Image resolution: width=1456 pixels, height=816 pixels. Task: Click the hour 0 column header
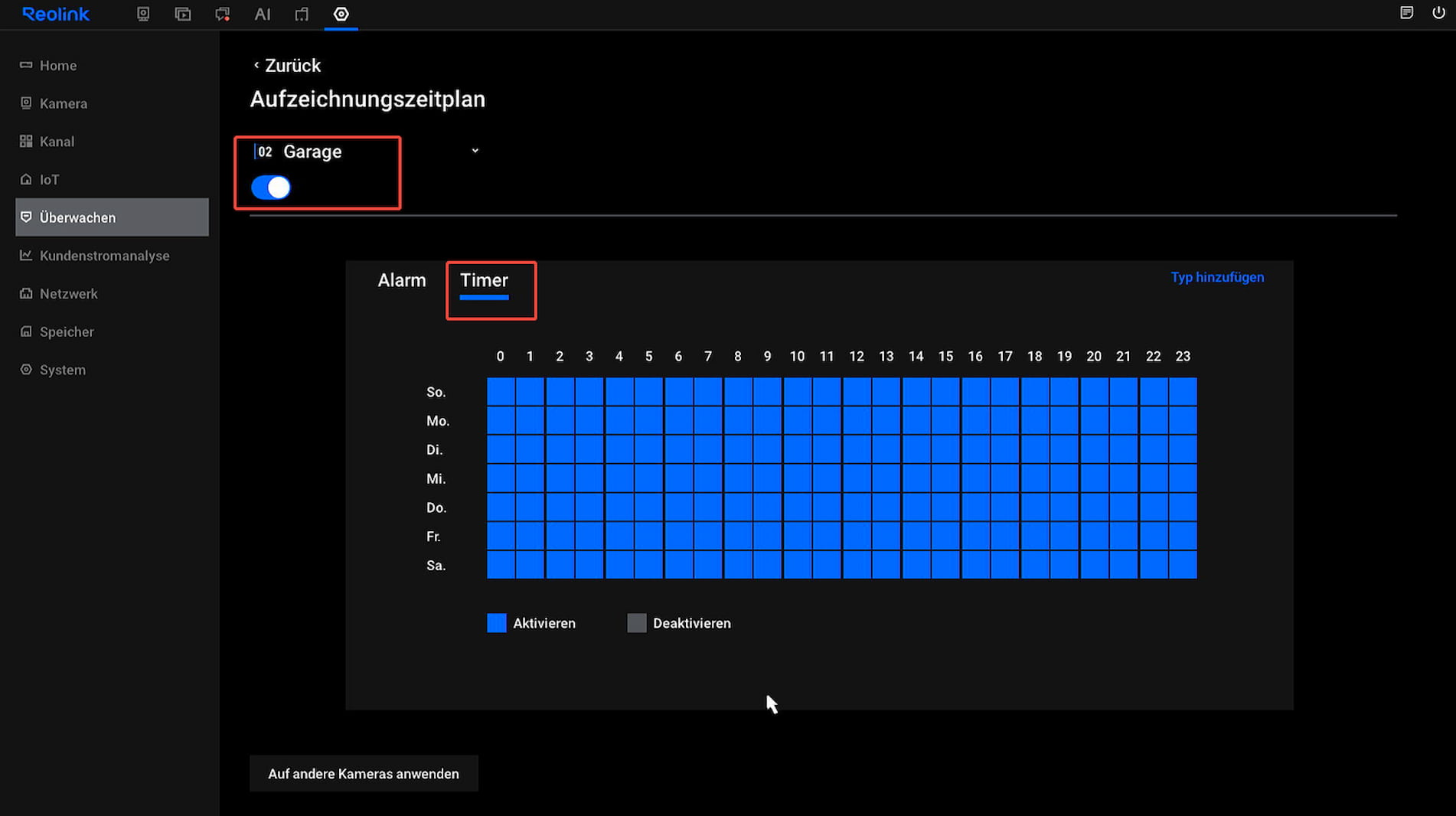(501, 356)
